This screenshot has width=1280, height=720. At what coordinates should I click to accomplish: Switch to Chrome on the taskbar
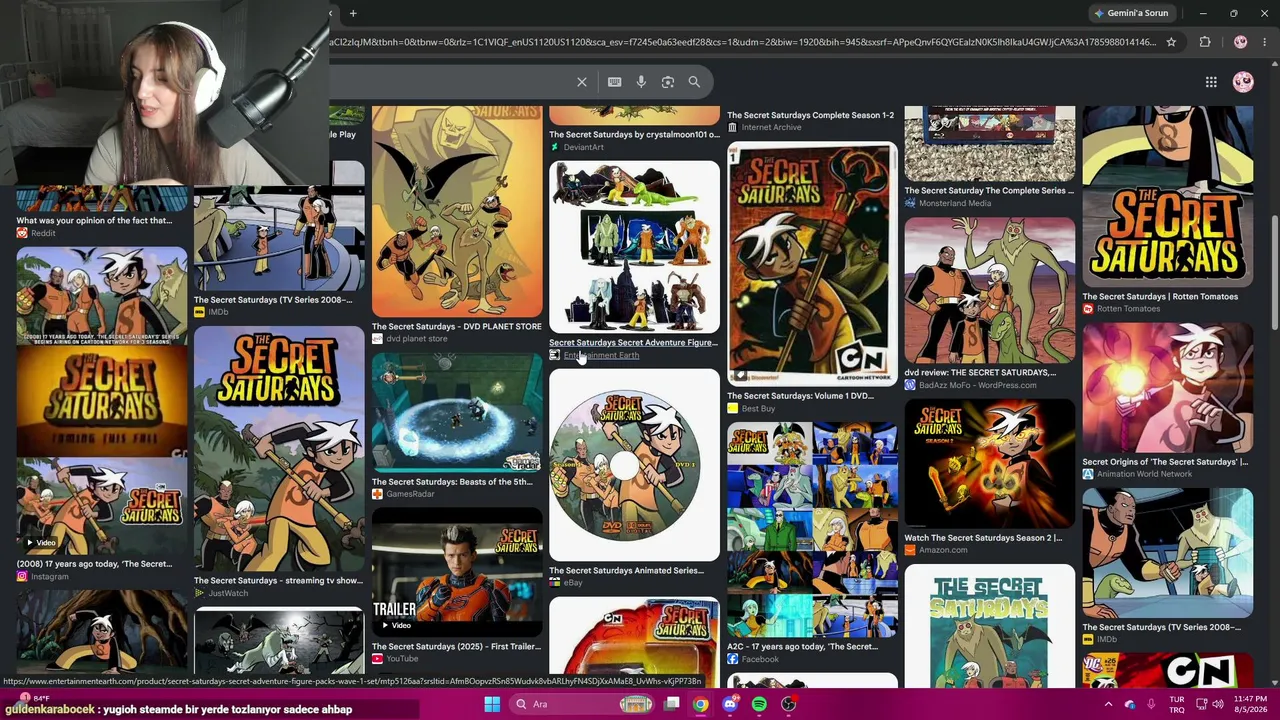point(701,704)
